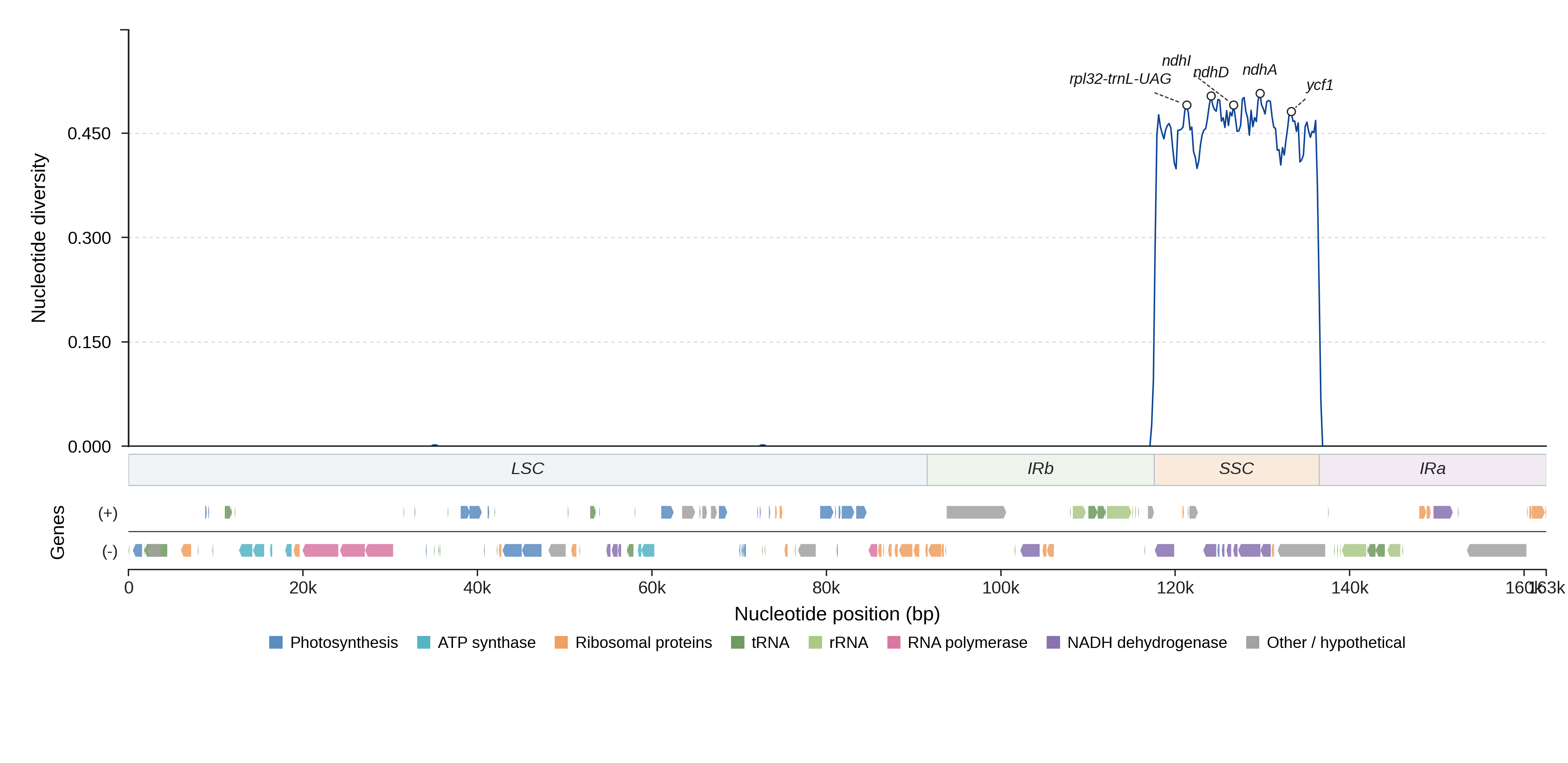
Task: Click the 'Ribosomal proteins' legend text
Action: (x=643, y=642)
